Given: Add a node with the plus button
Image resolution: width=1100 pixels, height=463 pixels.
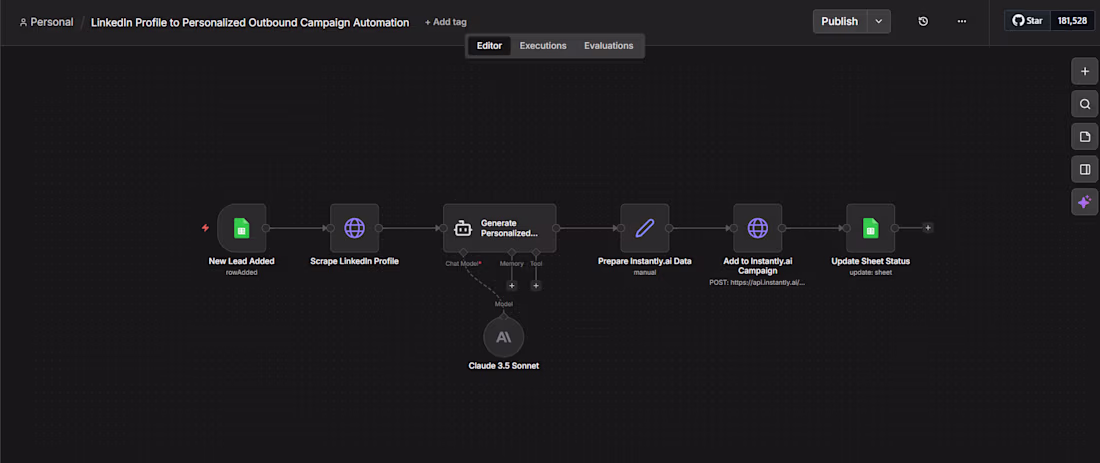Looking at the screenshot, I should pos(1085,71).
